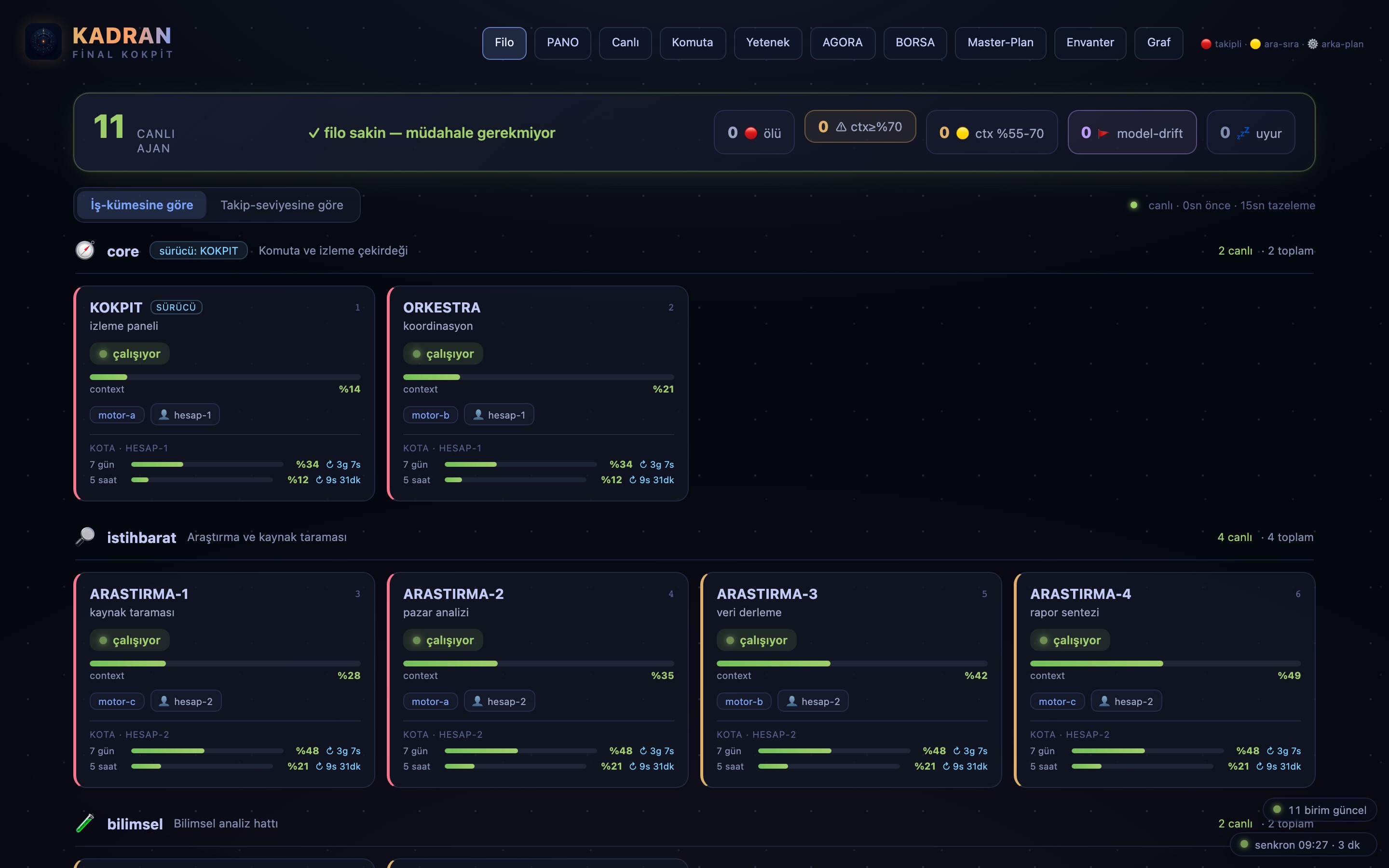Open the PANO tab
The width and height of the screenshot is (1389, 868).
(x=562, y=42)
